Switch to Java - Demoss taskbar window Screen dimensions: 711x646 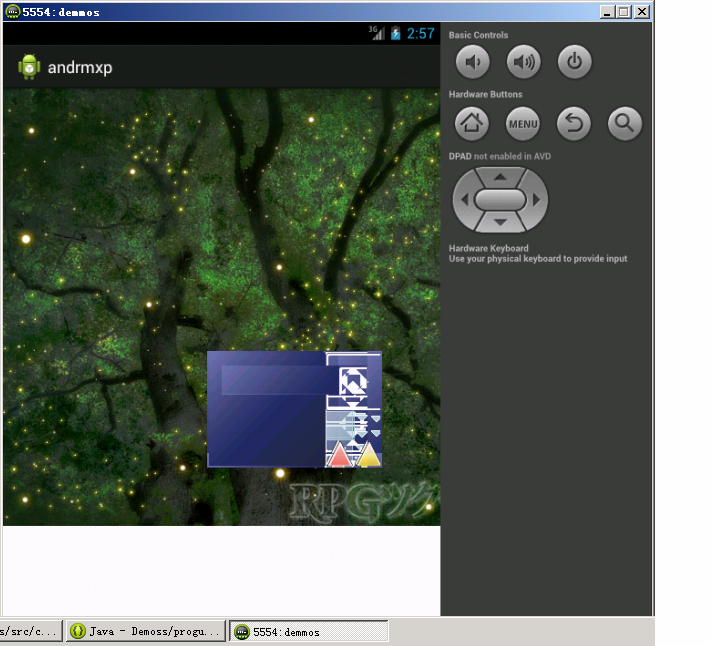146,631
